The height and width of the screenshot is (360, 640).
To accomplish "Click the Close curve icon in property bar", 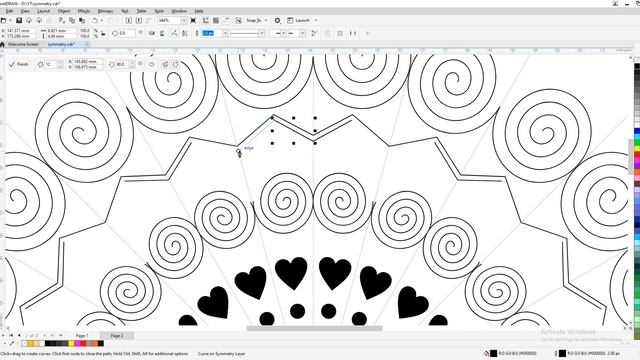I will point(314,33).
